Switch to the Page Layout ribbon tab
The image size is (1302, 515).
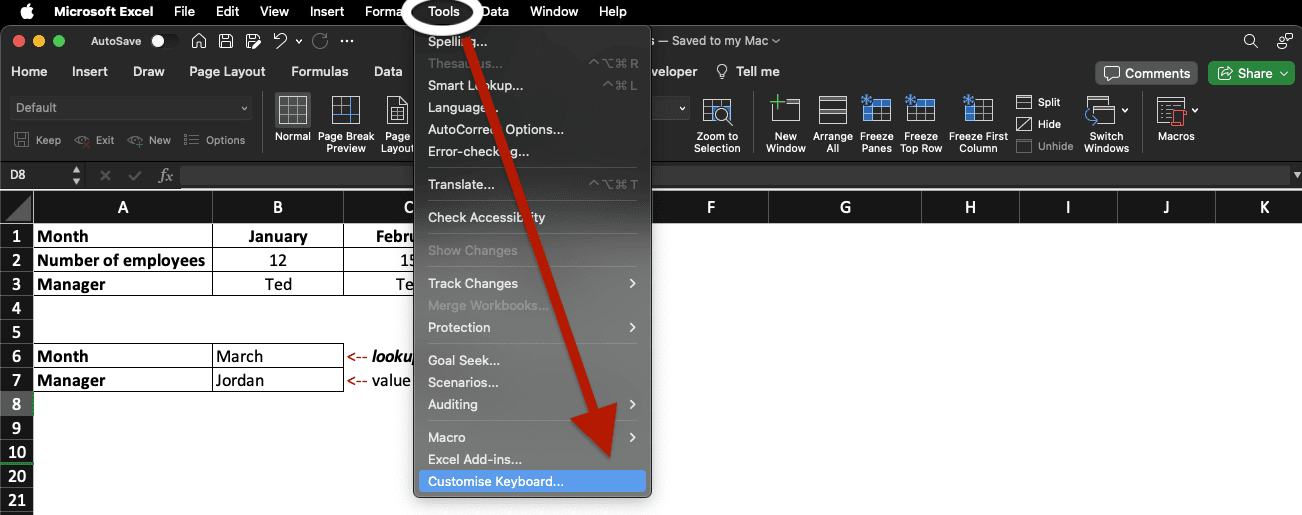[227, 71]
